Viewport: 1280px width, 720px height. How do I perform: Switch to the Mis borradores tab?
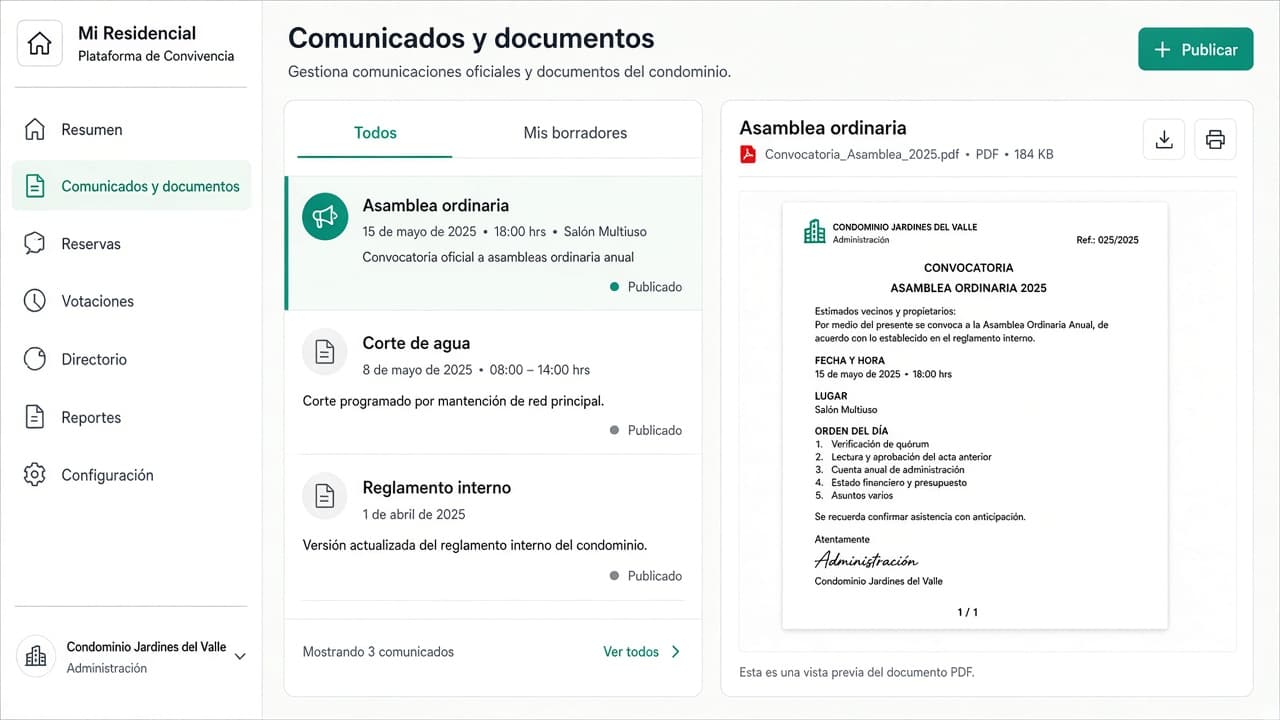click(x=575, y=133)
